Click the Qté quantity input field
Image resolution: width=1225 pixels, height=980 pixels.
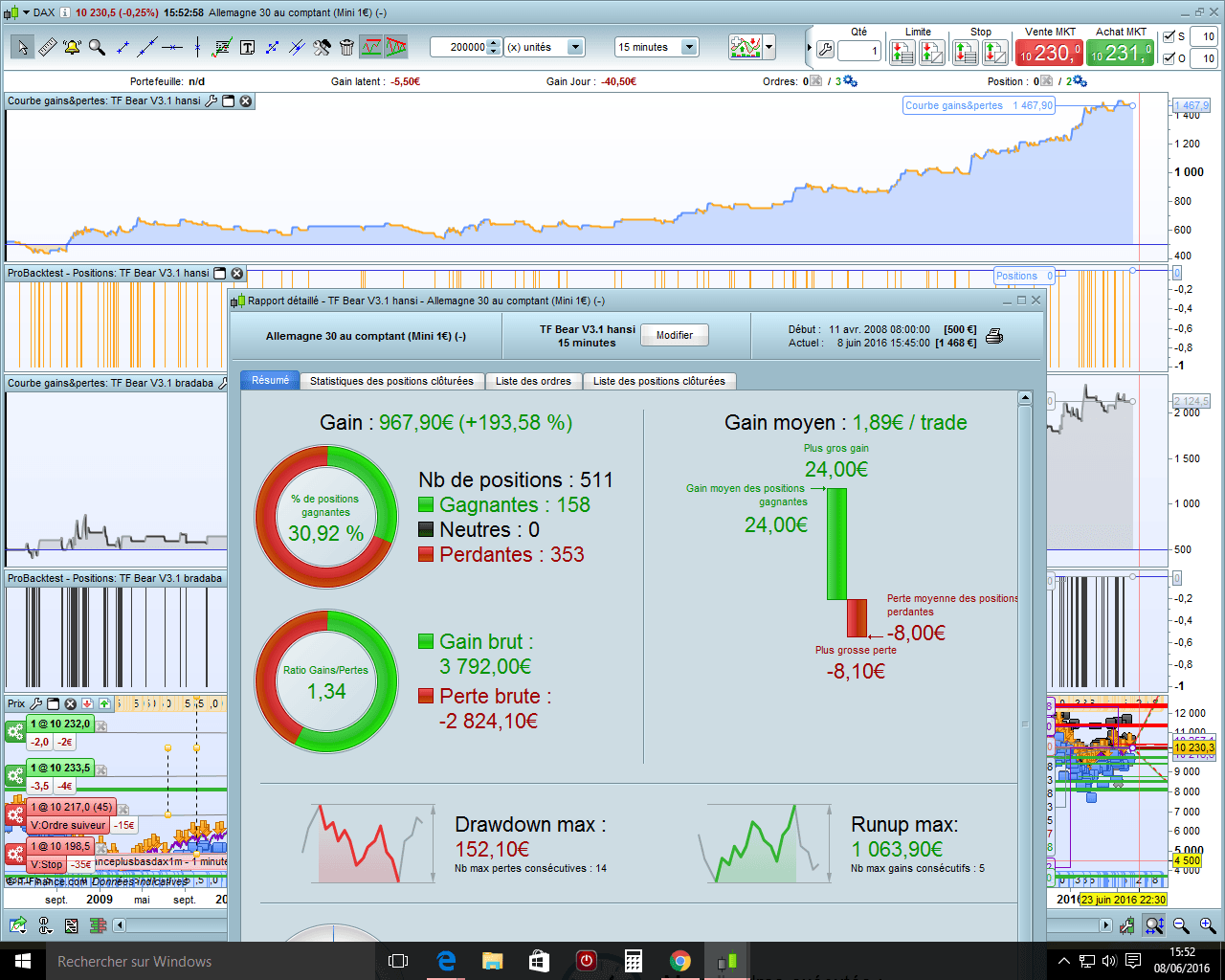858,51
